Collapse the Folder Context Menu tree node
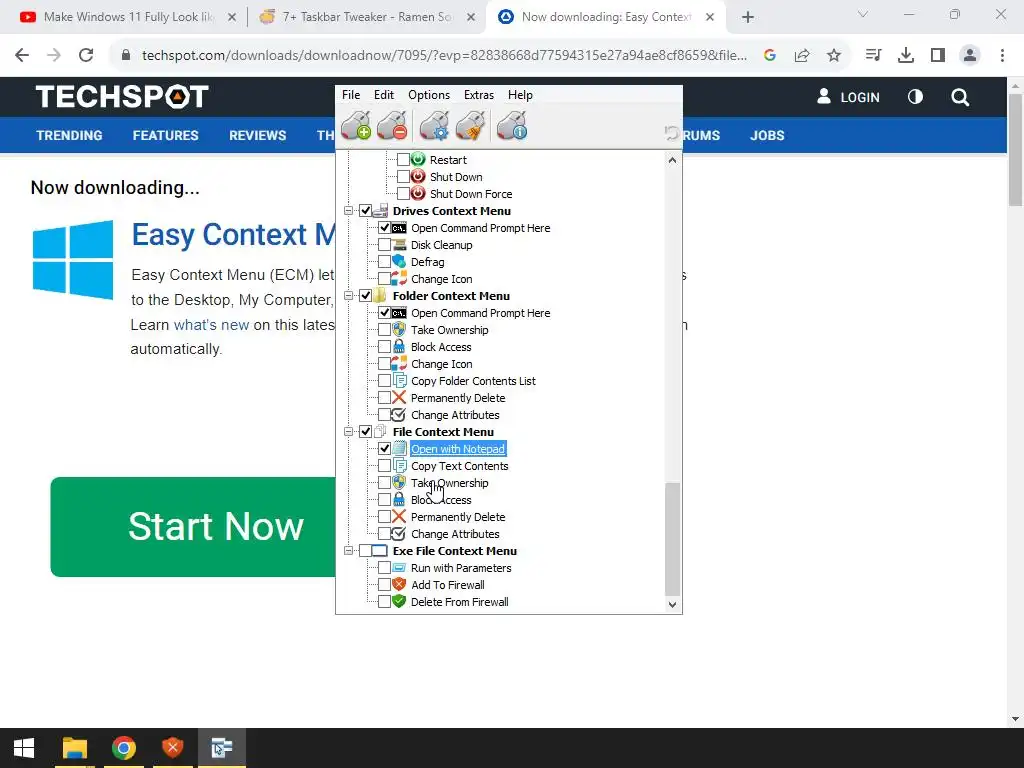 (349, 295)
